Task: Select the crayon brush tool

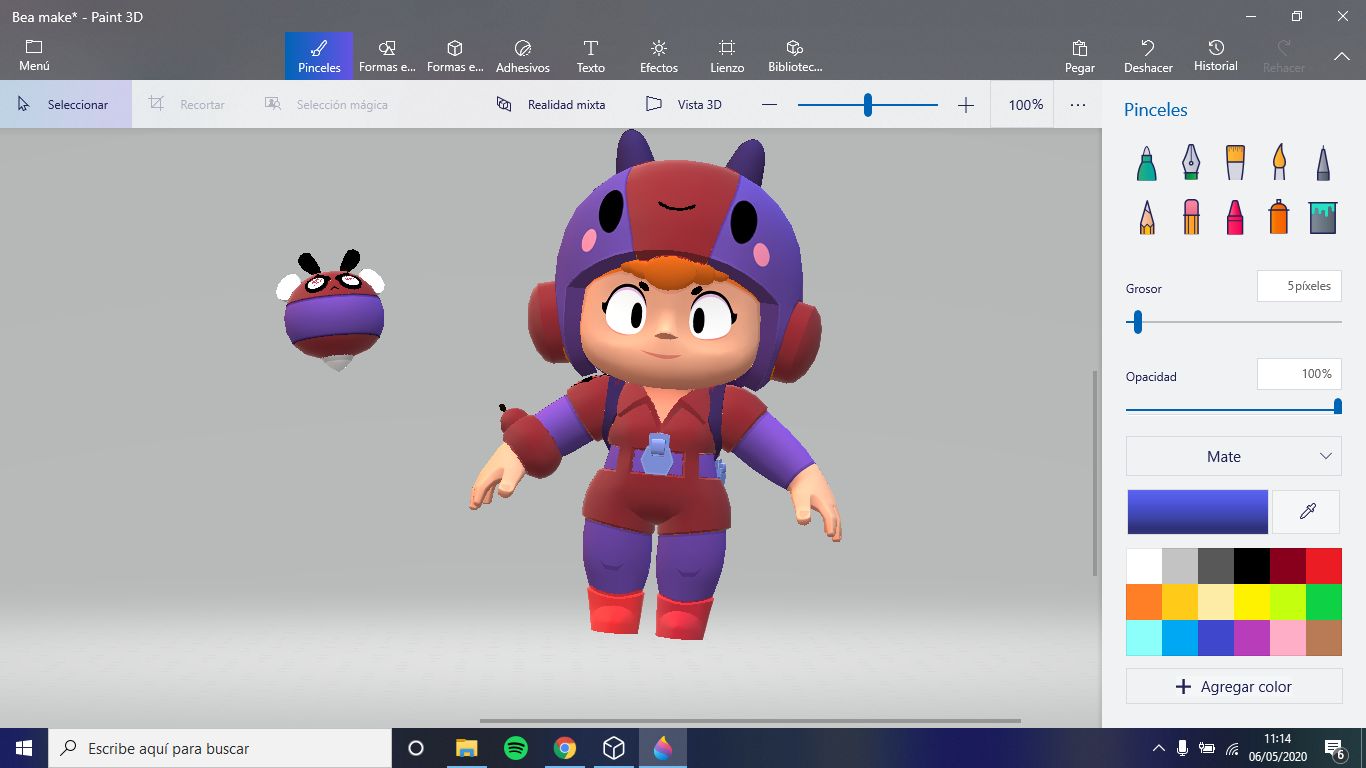Action: (x=1234, y=215)
